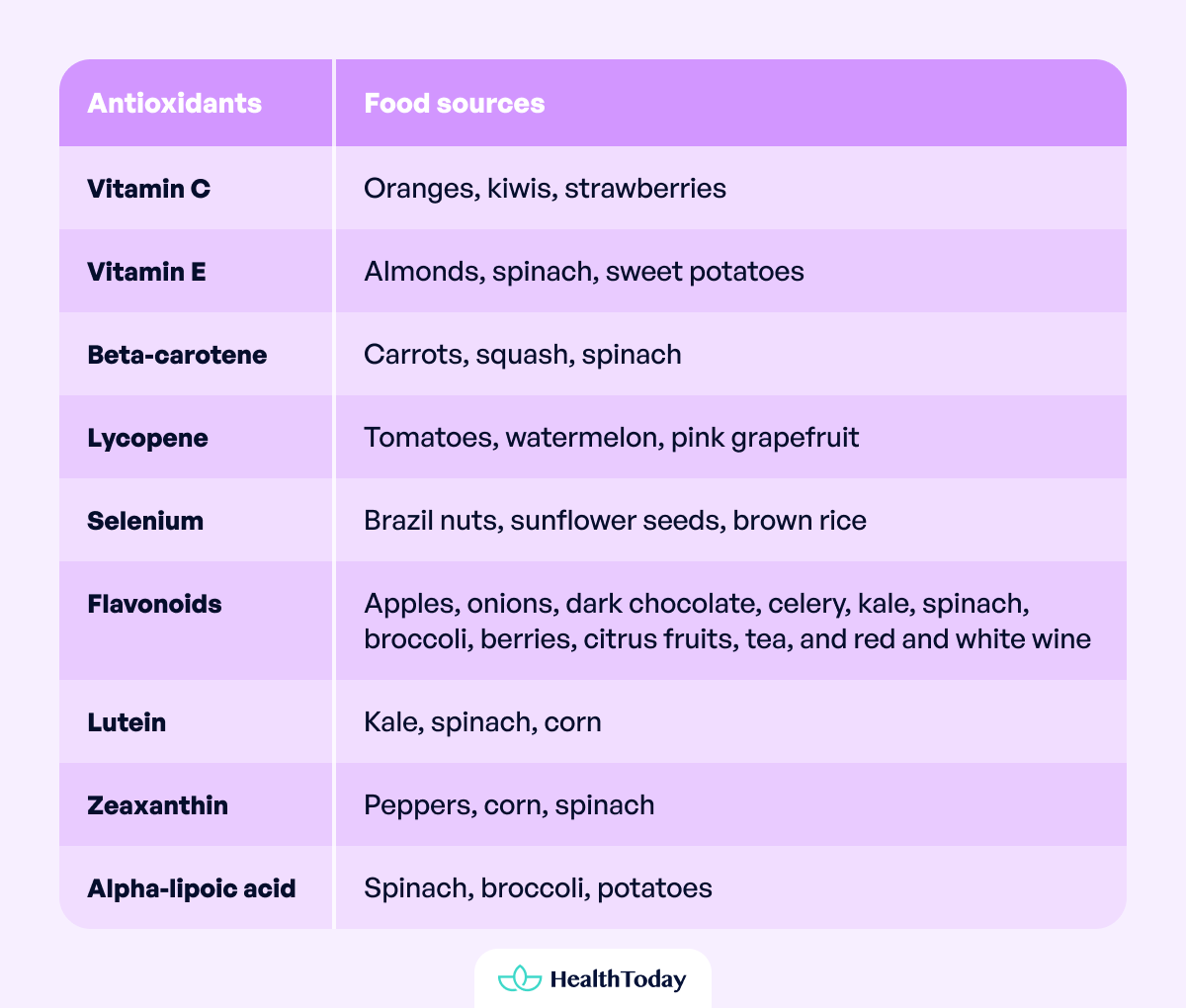This screenshot has width=1186, height=1008.
Task: Click the Flavonoids row label
Action: [155, 604]
